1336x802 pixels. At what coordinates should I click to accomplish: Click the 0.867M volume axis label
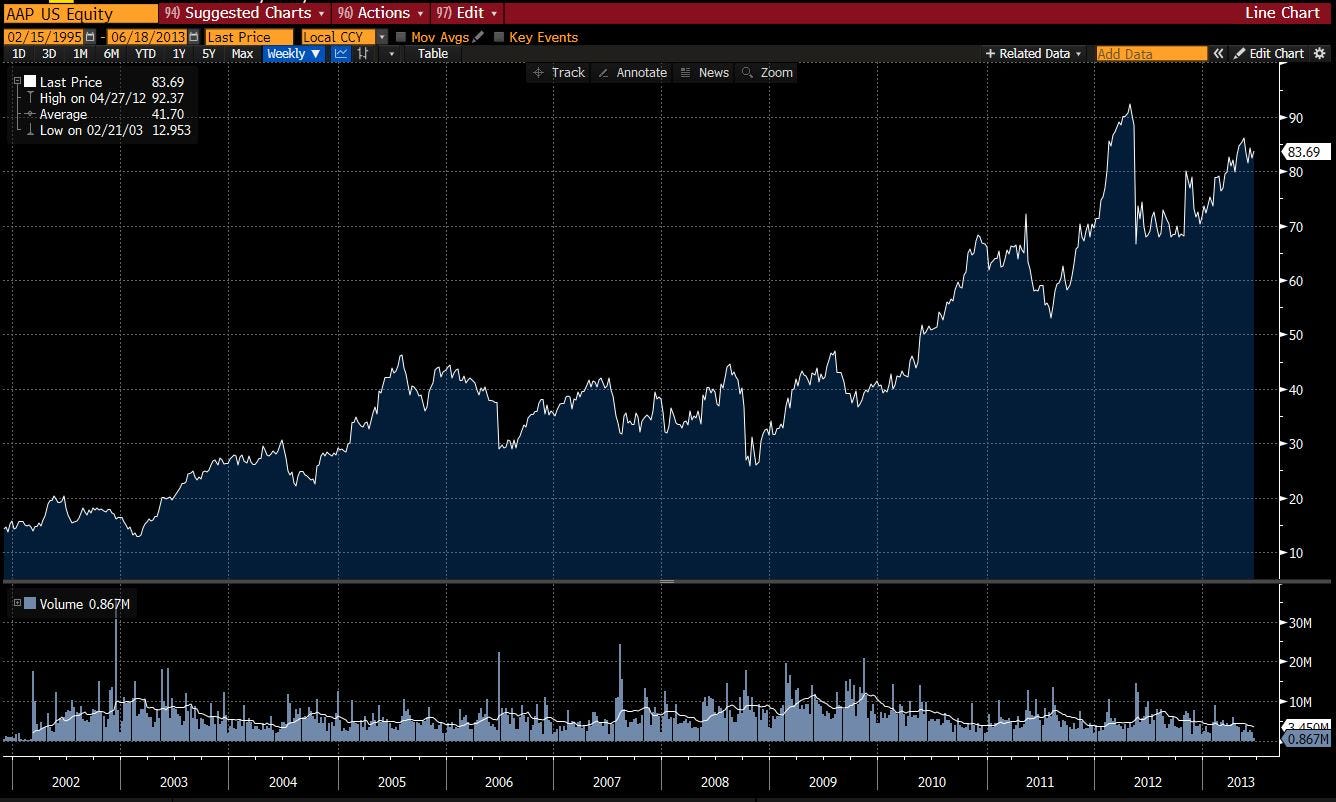click(1308, 739)
